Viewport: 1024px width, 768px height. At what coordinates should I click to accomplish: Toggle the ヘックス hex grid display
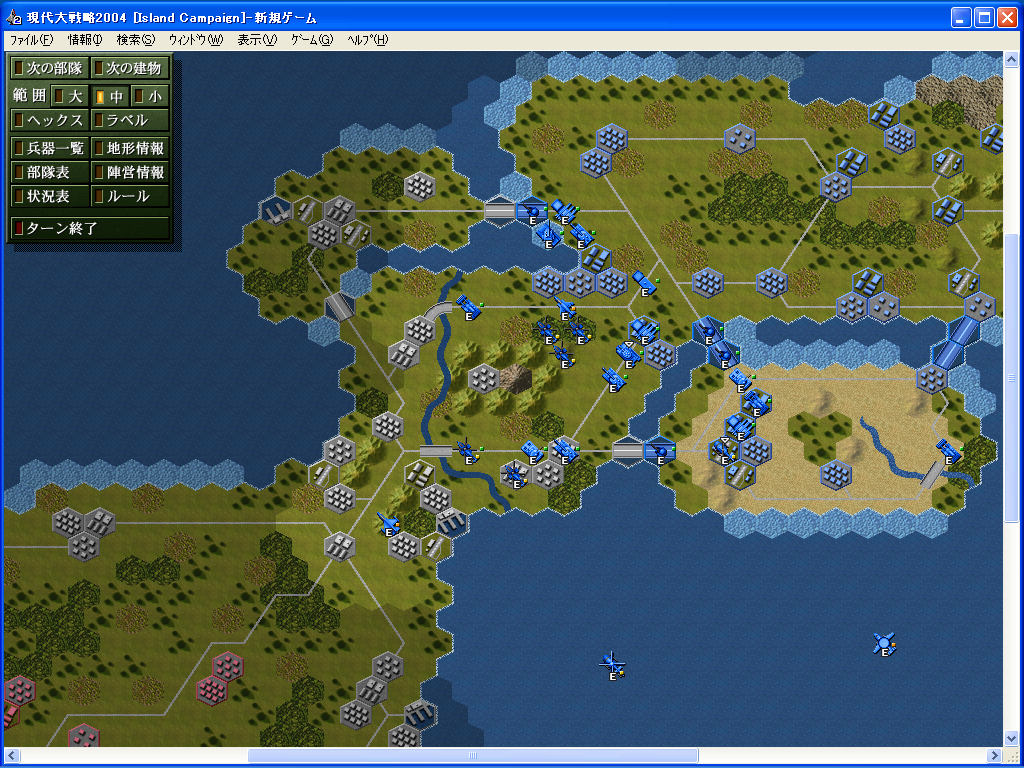[48, 120]
